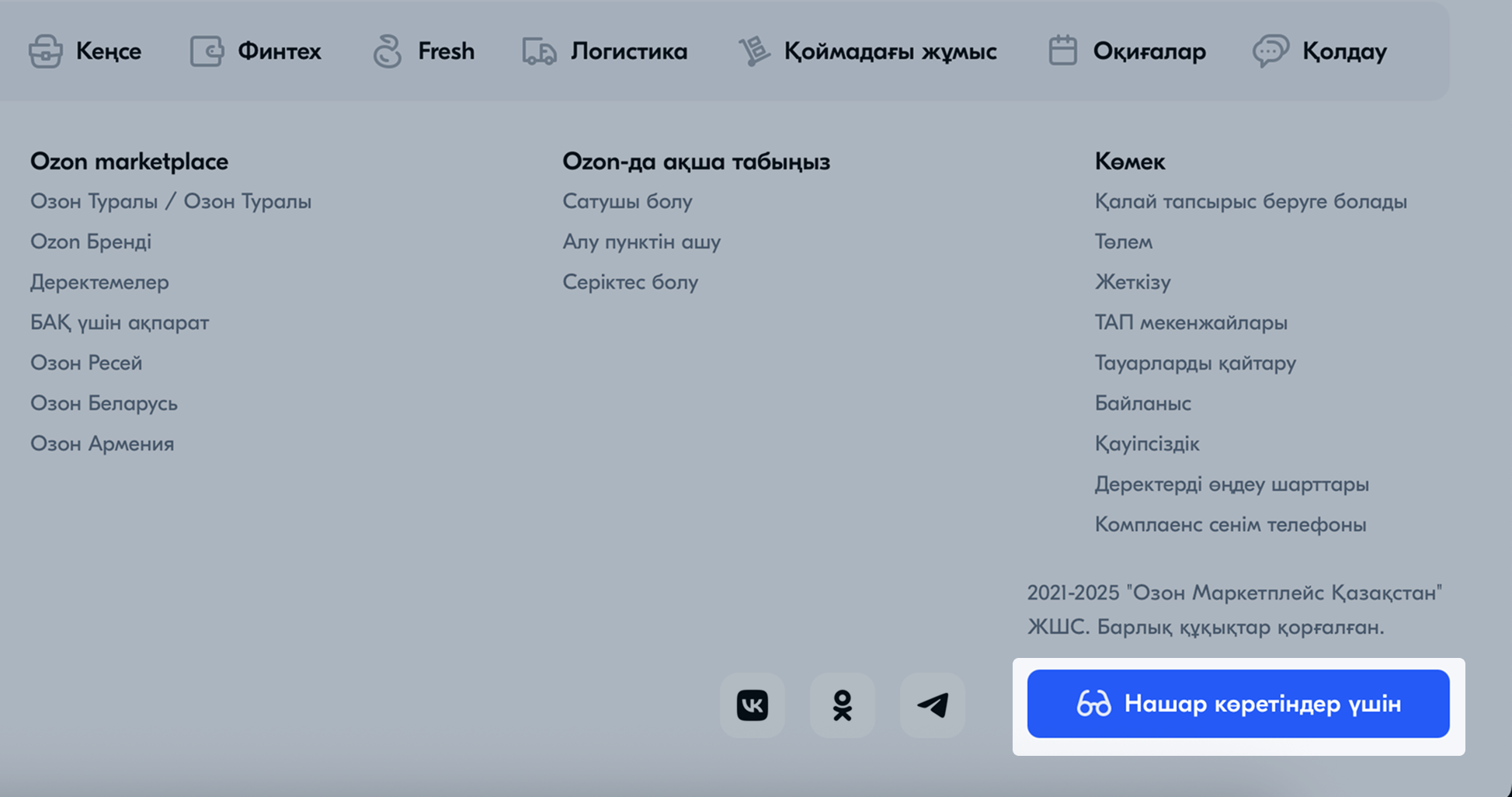
Task: Open the Odnoklassniki social icon
Action: tap(843, 705)
